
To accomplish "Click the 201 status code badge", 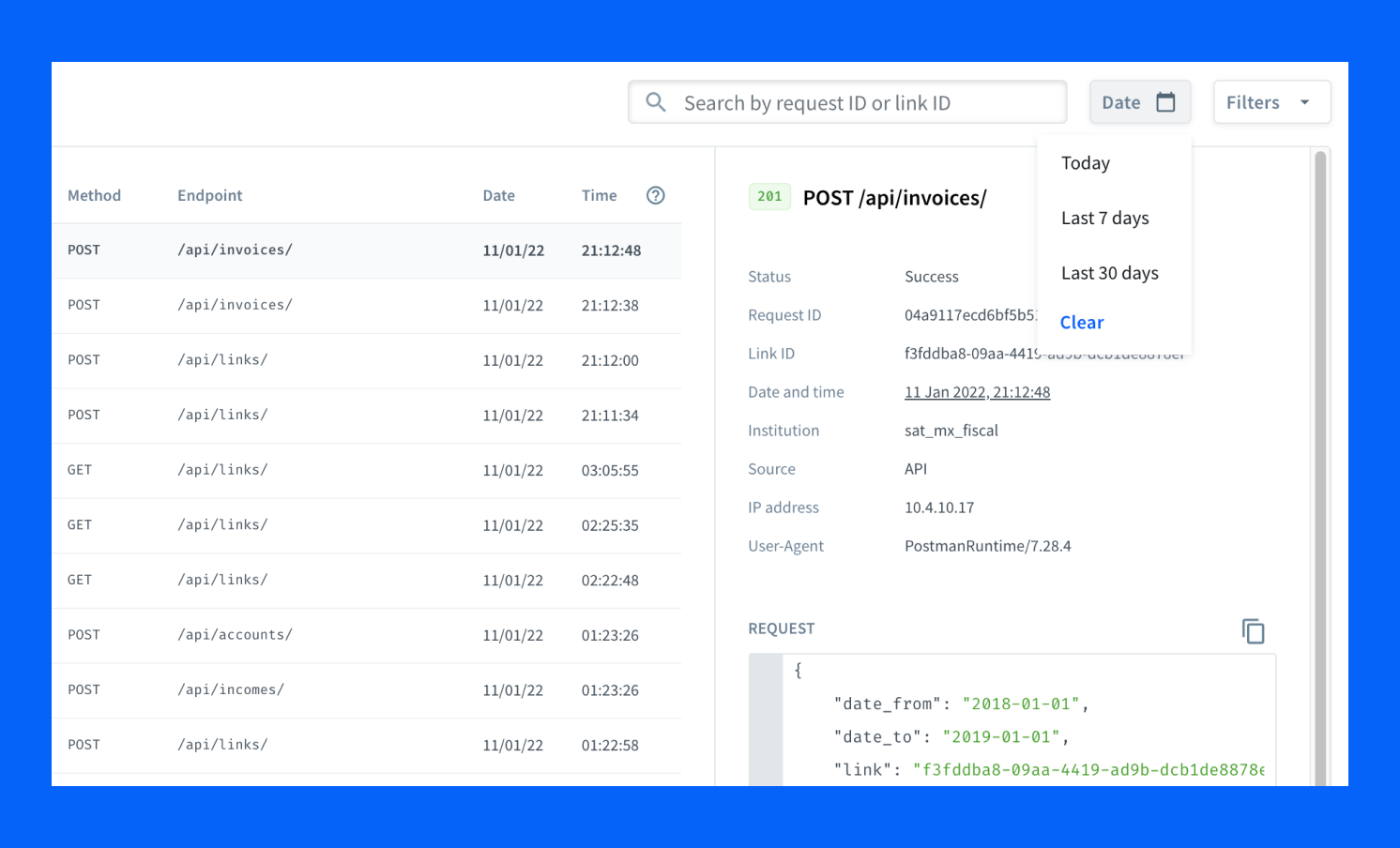I will coord(769,197).
